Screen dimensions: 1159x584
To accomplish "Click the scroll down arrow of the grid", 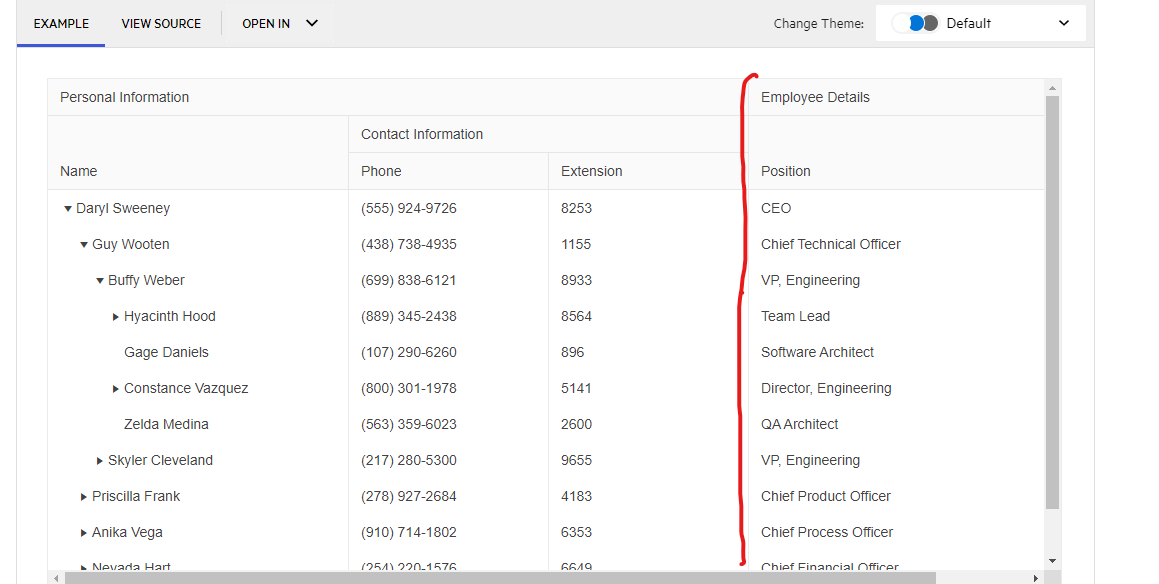I will coord(1052,561).
